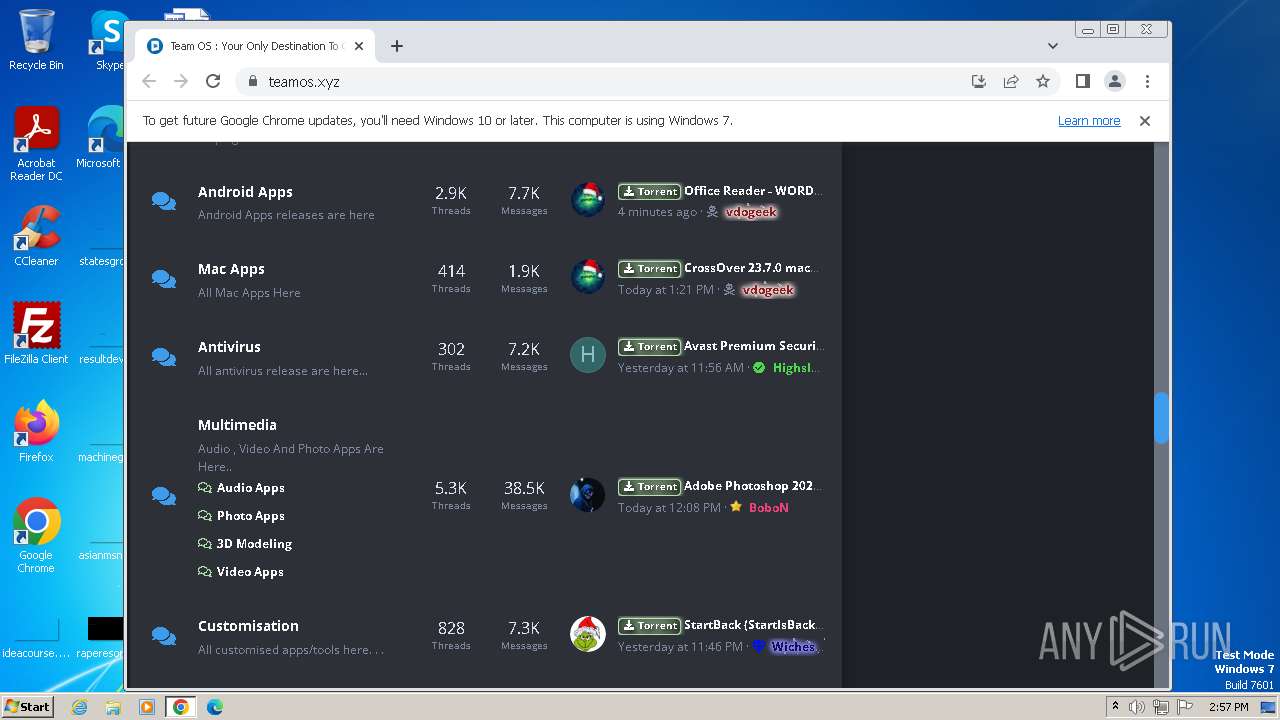Click the Photo Apps subforum icon
The height and width of the screenshot is (720, 1280).
click(x=205, y=516)
